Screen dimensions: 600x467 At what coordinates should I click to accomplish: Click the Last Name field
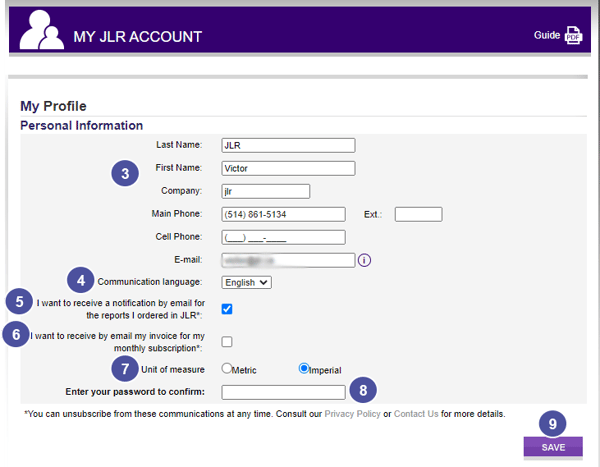pyautogui.click(x=288, y=145)
